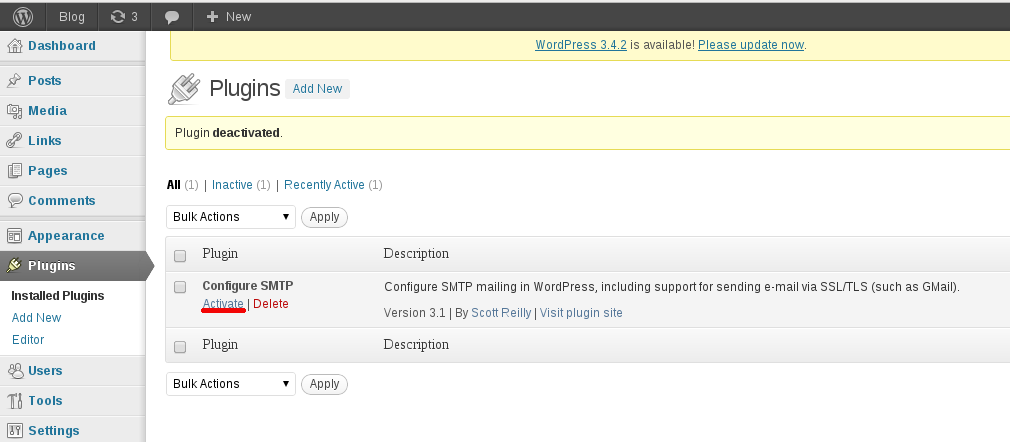This screenshot has height=442, width=1010.
Task: Click the bottom Apply button
Action: click(x=324, y=384)
